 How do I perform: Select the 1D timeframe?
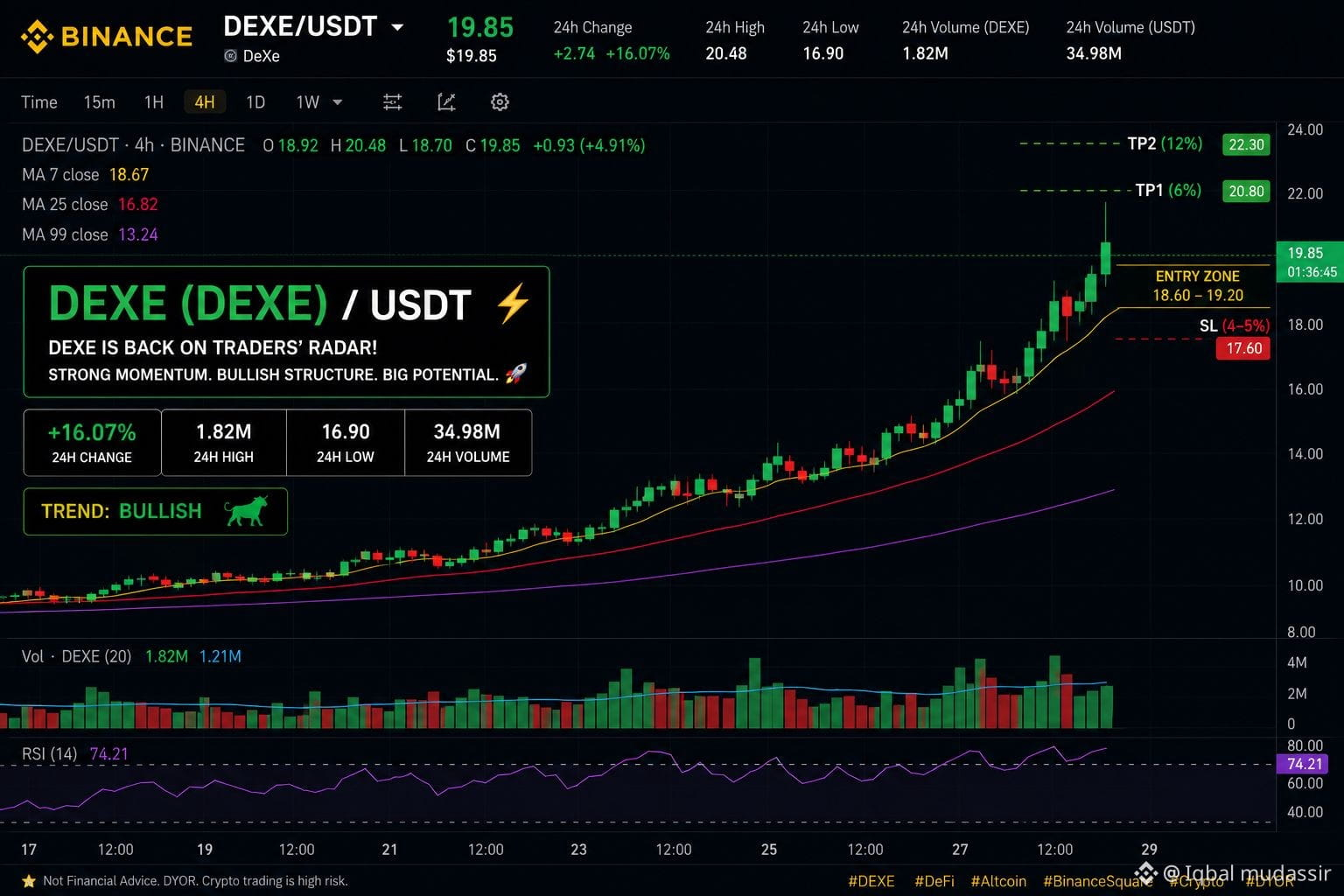pos(255,102)
